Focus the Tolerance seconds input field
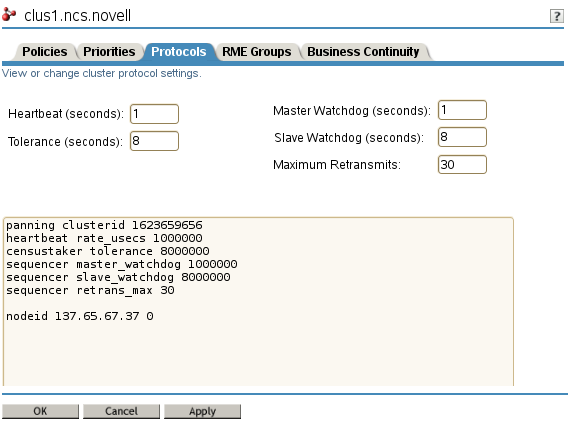 coord(154,141)
